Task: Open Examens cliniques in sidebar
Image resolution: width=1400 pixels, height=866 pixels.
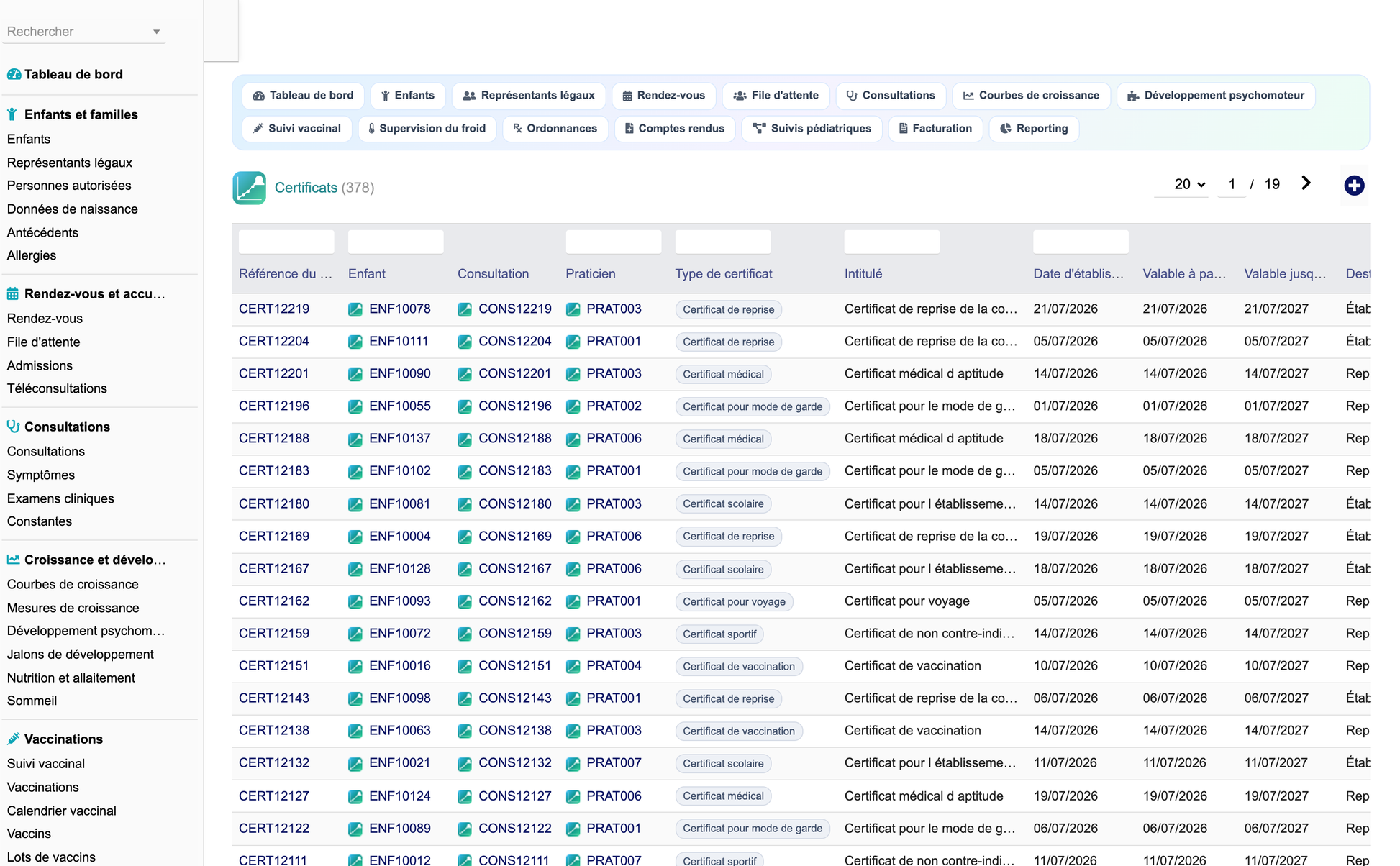Action: pyautogui.click(x=60, y=498)
